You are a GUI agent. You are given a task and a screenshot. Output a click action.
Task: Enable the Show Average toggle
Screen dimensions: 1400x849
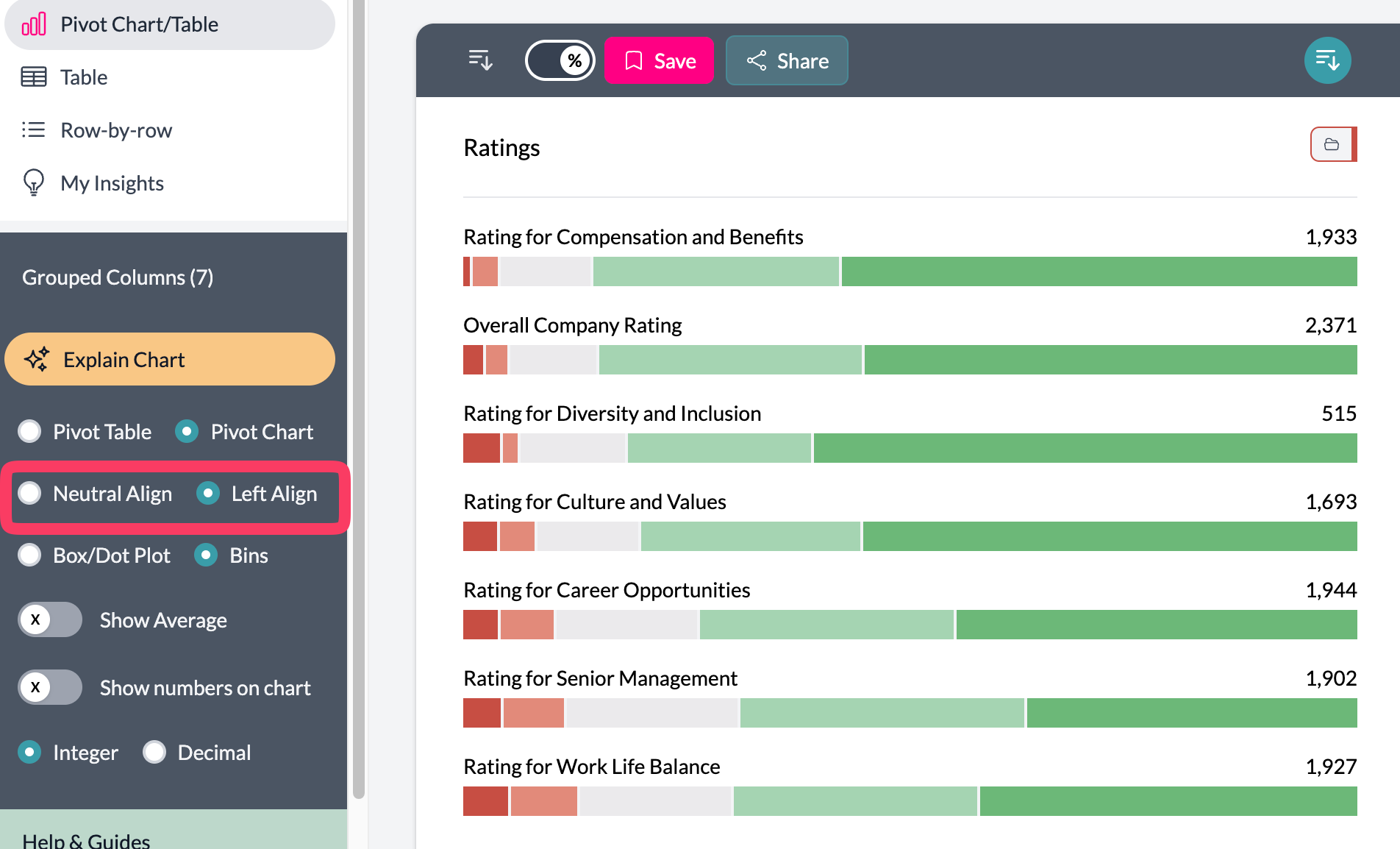pyautogui.click(x=50, y=619)
